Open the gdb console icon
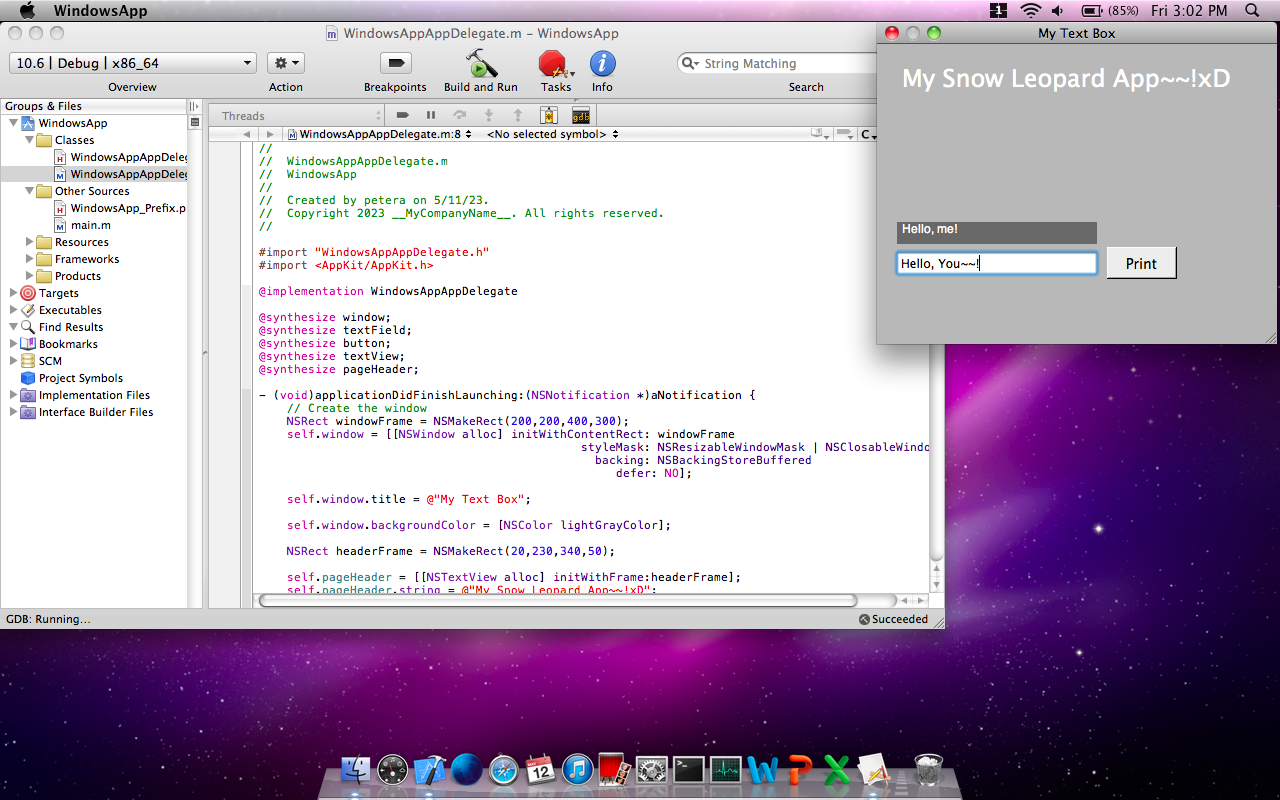The width and height of the screenshot is (1280, 800). 580,115
